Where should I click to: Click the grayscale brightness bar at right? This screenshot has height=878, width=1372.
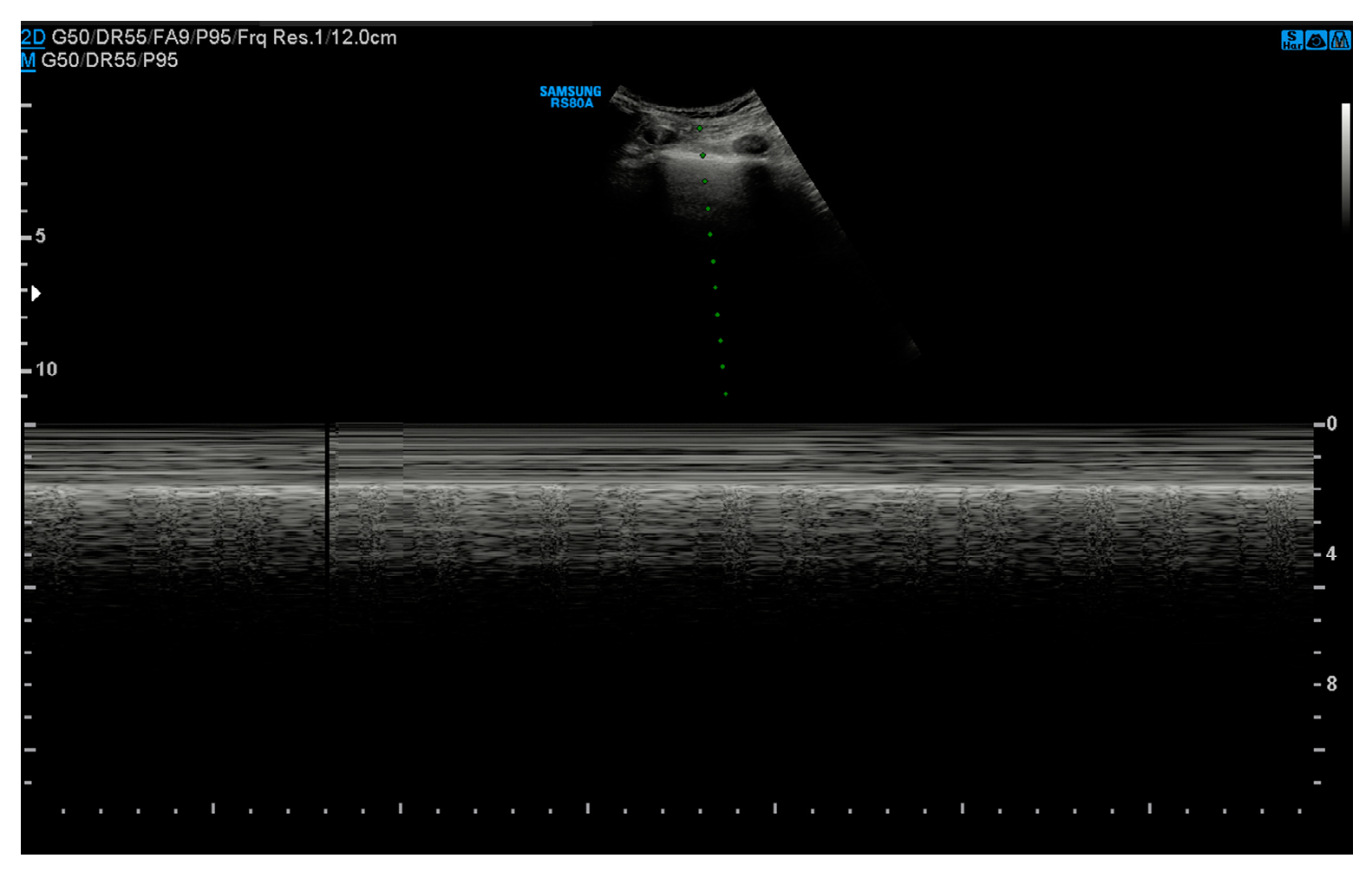[x=1345, y=165]
